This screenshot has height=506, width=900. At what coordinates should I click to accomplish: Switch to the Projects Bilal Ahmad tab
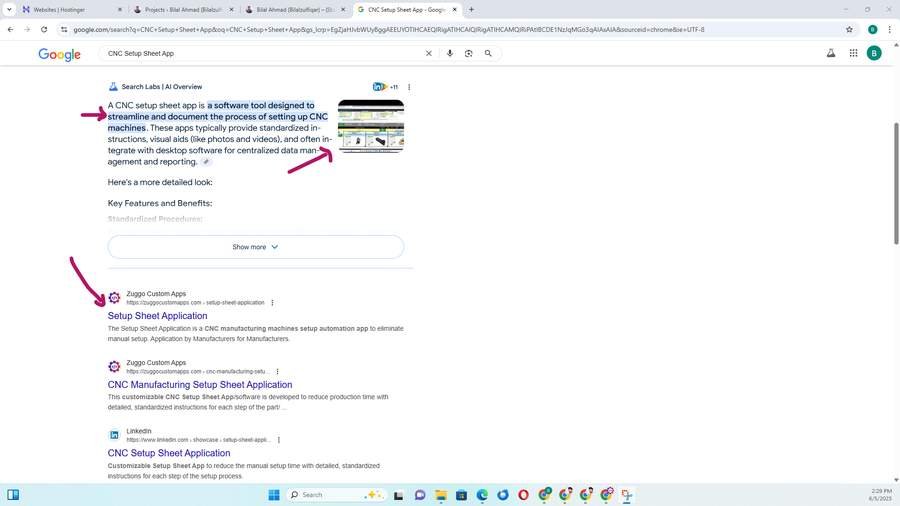coord(184,10)
